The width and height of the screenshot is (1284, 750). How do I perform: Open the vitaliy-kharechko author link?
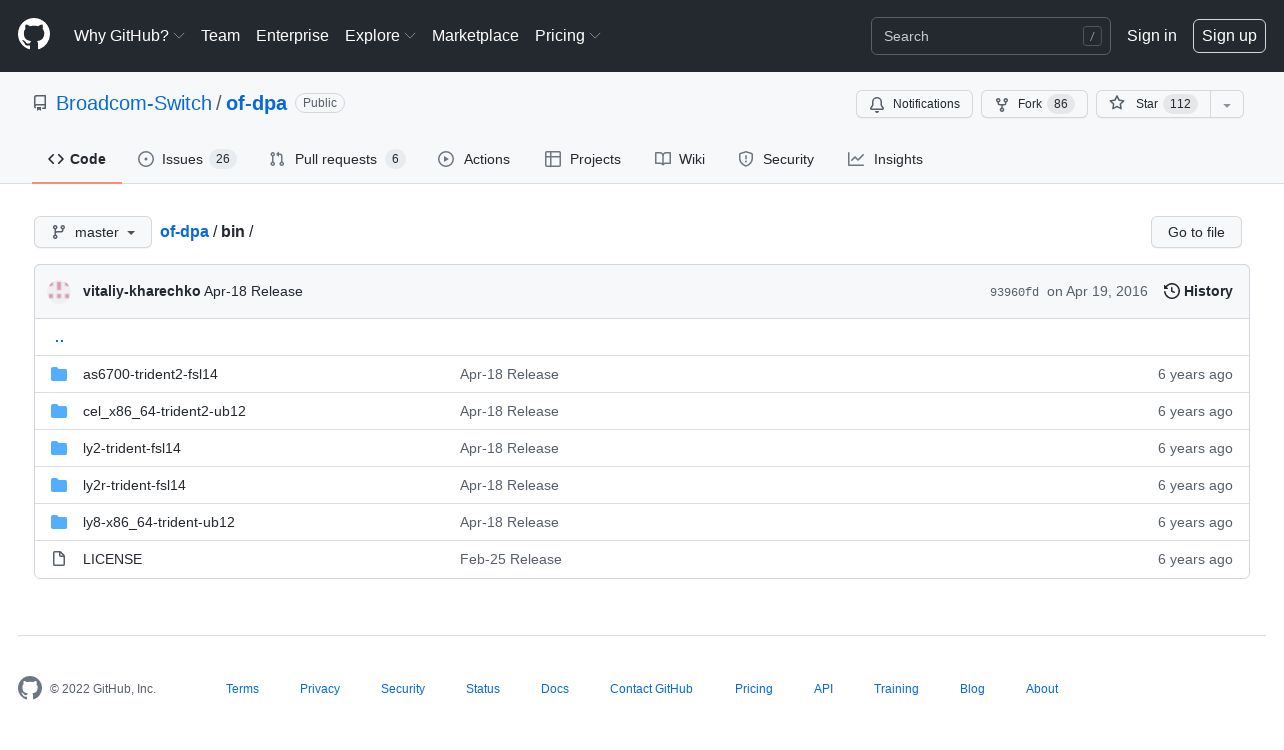click(141, 291)
